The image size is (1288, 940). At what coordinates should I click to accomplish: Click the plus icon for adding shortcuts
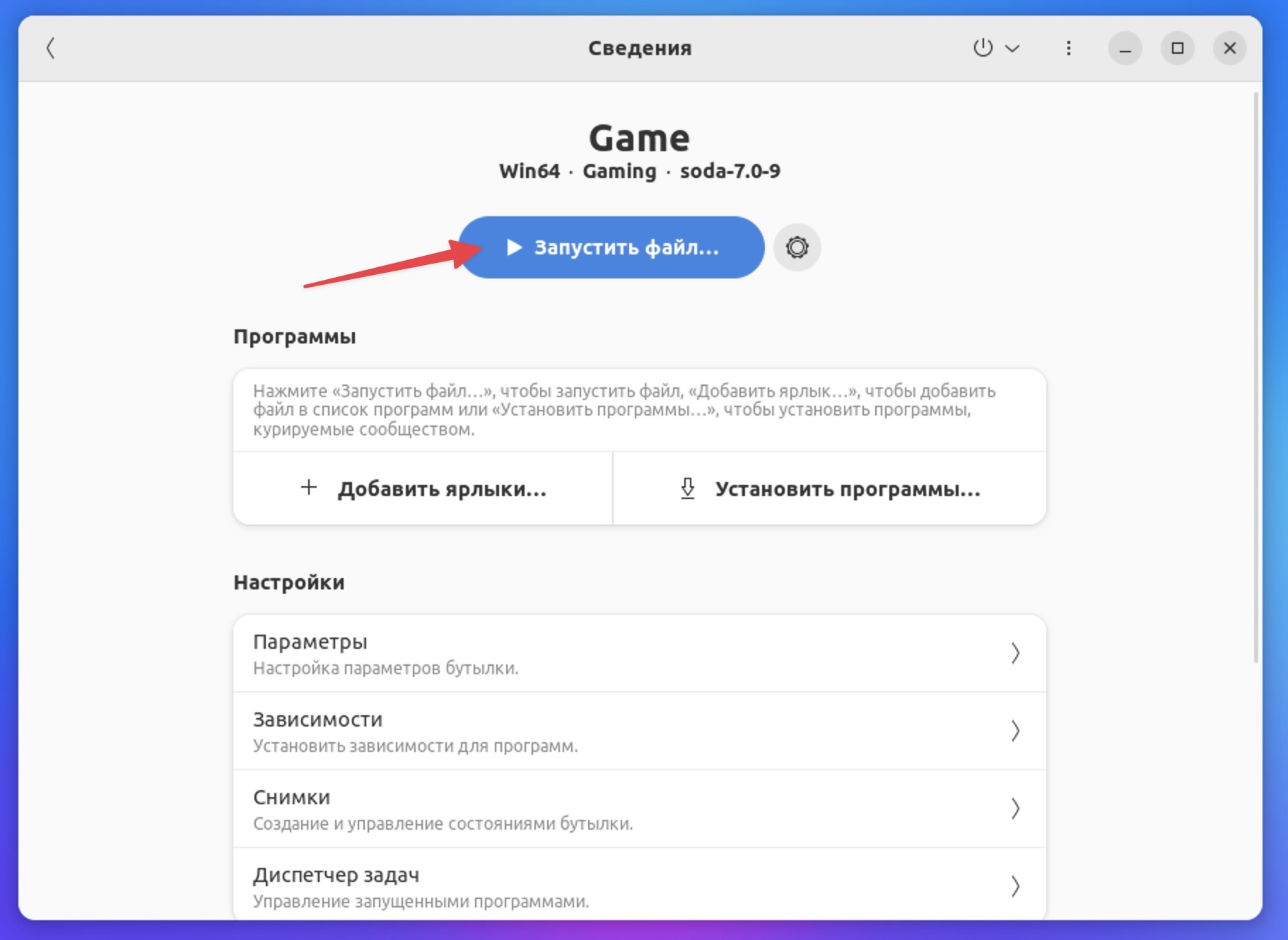click(309, 487)
